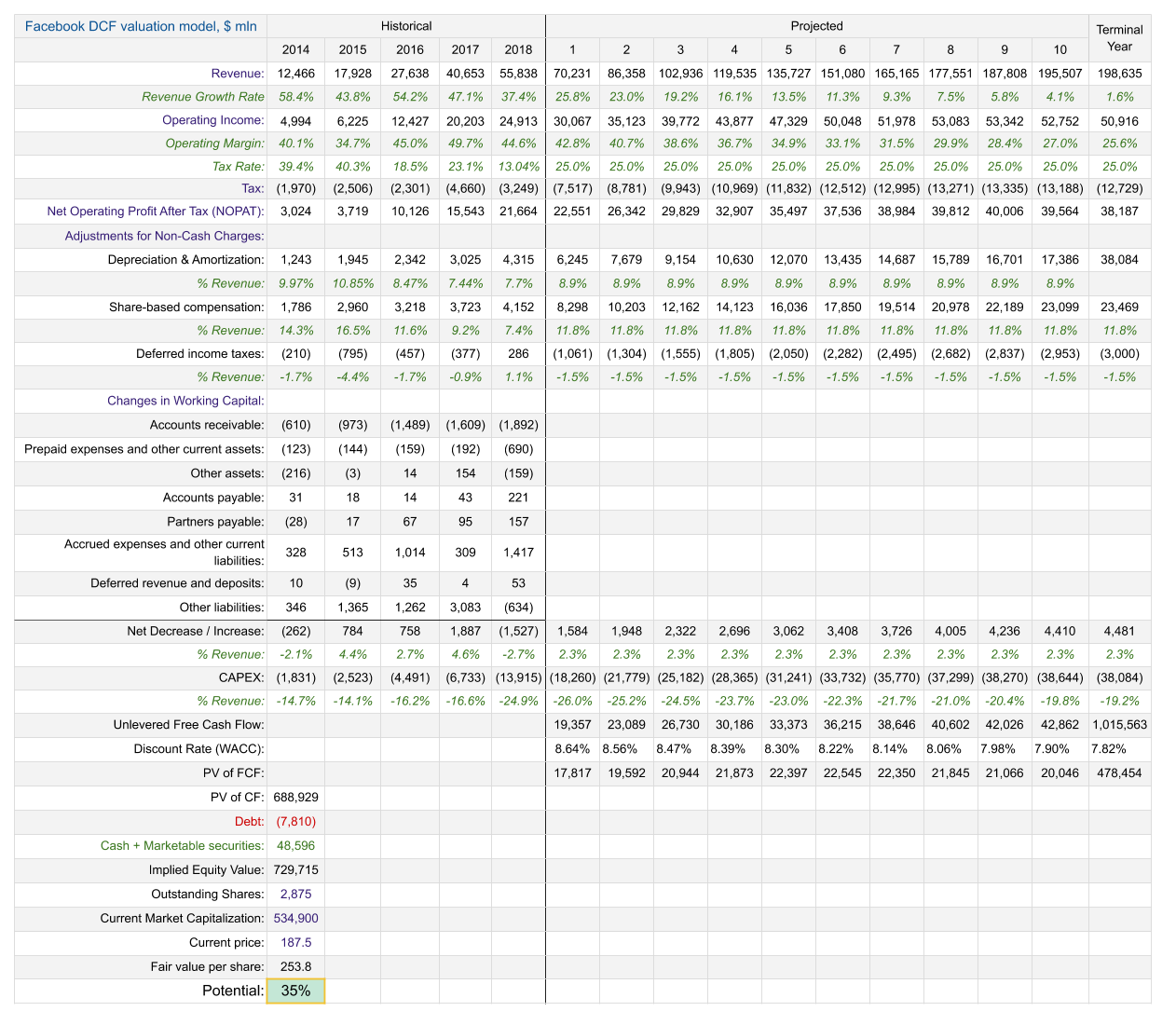Select terminal year free cash flow 1,015,563
Image resolution: width=1176 pixels, height=1025 pixels.
1119,724
